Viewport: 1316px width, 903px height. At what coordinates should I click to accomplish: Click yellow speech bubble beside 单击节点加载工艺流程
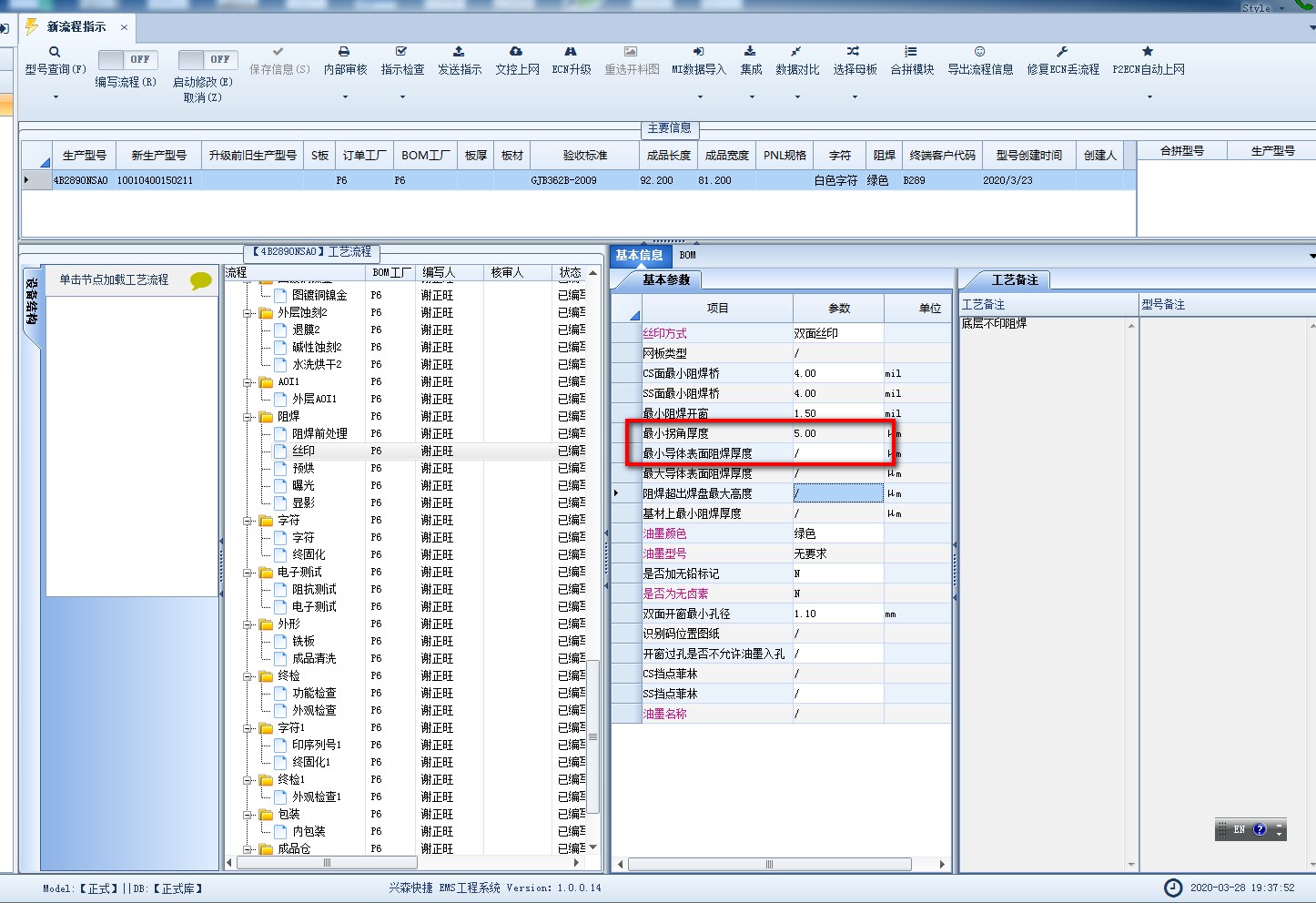pos(201,280)
